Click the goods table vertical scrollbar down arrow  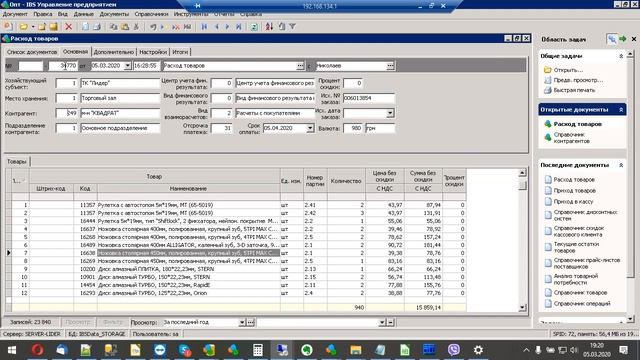pos(522,308)
